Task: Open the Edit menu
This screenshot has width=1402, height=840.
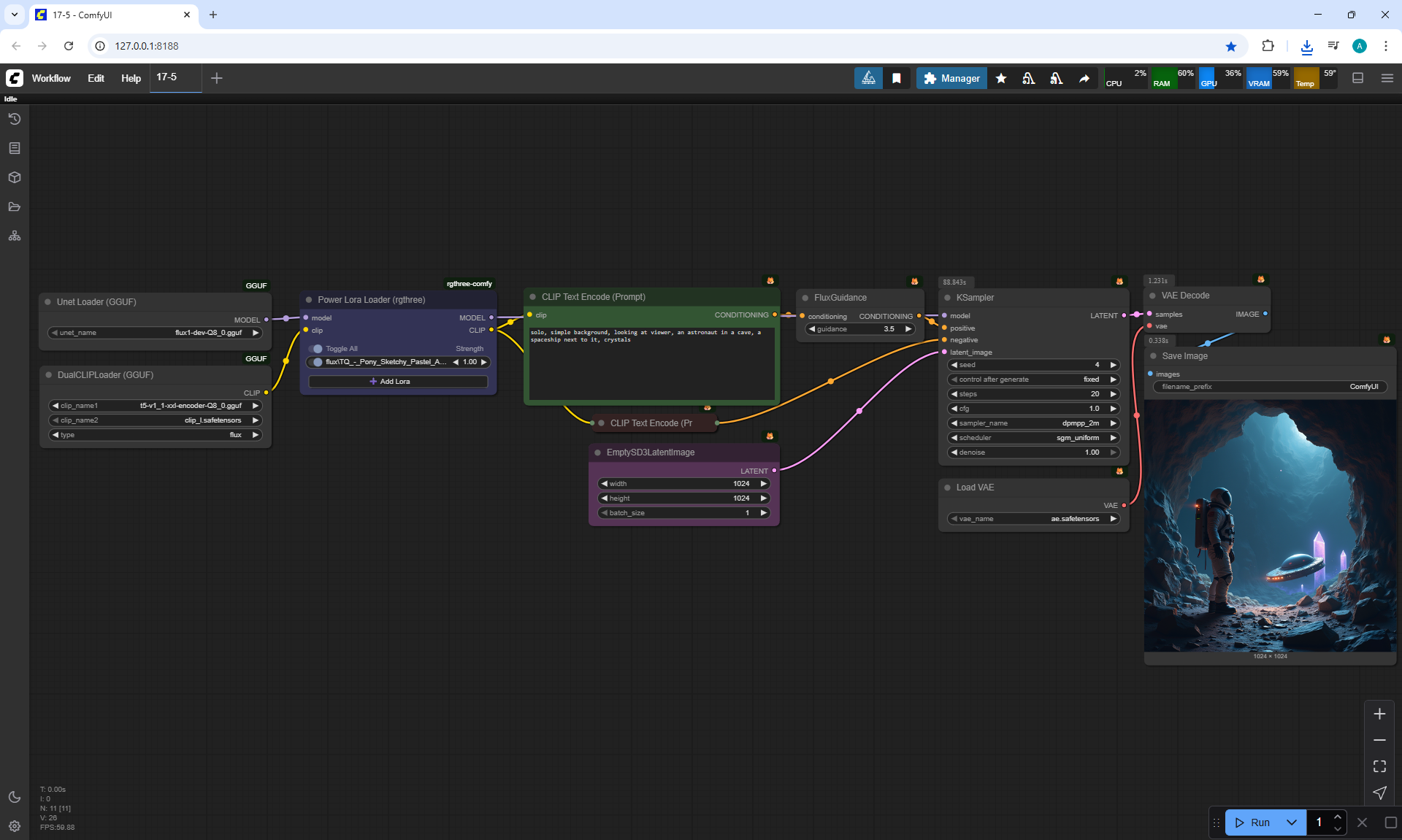Action: (x=96, y=78)
